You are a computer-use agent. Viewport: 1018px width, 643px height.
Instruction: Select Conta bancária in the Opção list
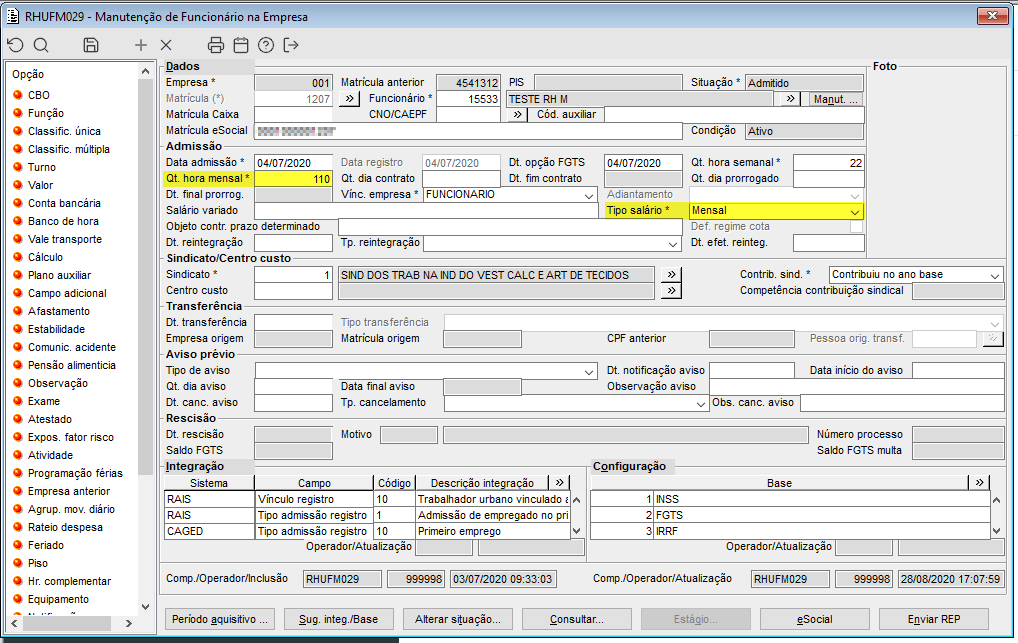[x=64, y=203]
